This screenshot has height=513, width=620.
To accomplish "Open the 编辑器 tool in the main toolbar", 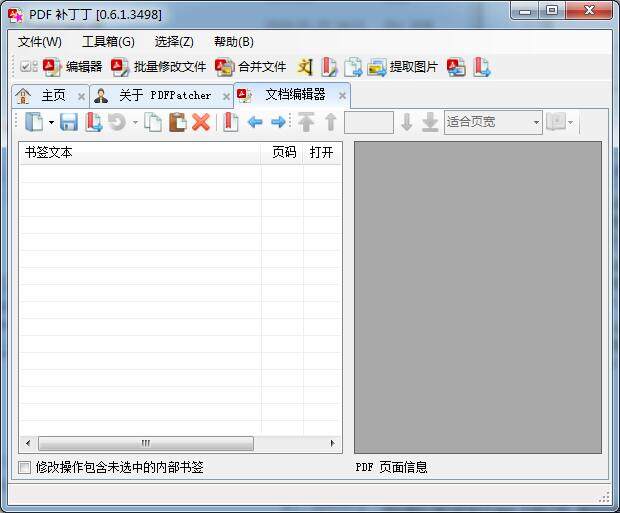I will (x=72, y=67).
